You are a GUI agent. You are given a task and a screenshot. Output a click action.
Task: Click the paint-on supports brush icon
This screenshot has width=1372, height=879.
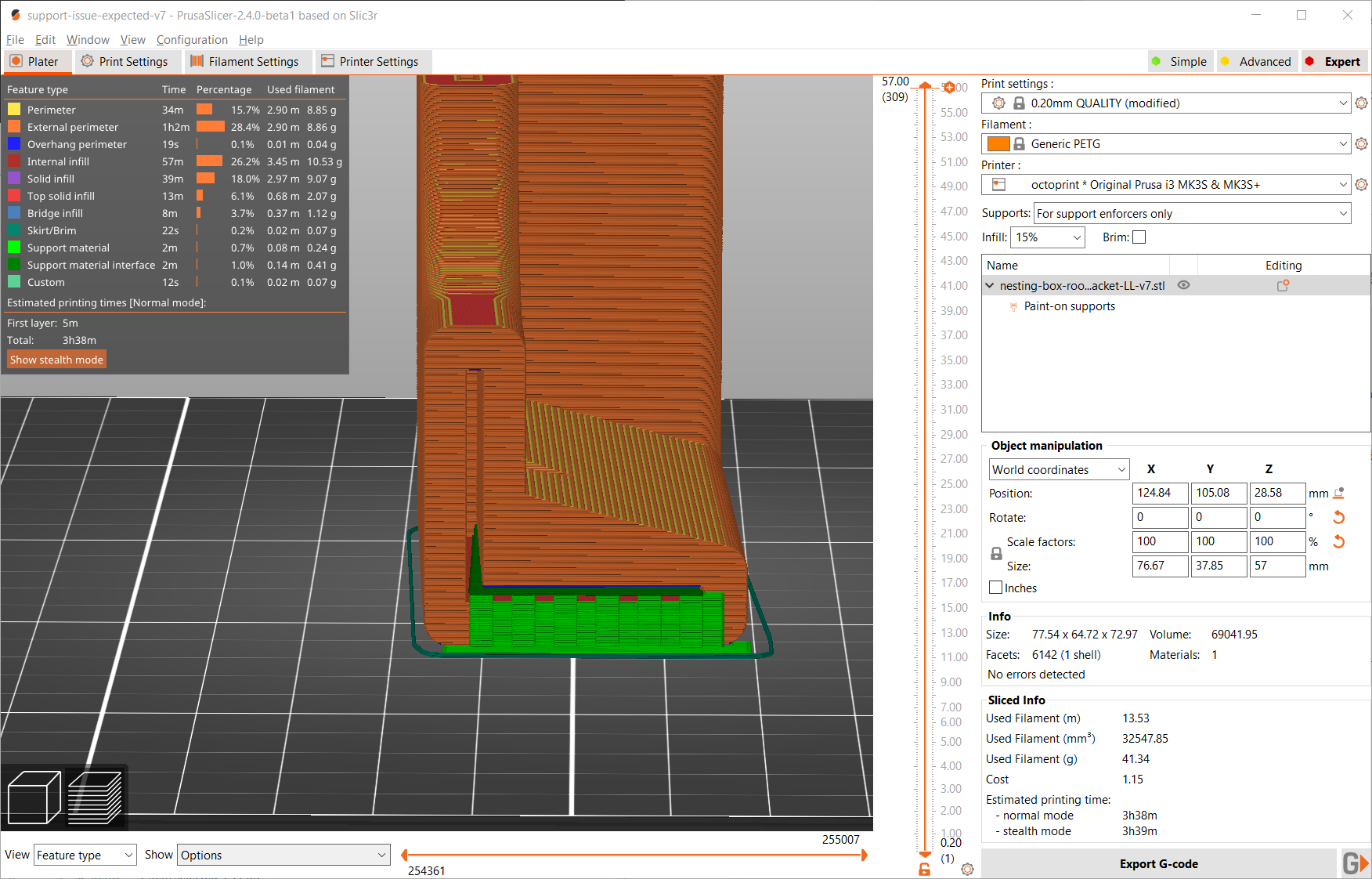pyautogui.click(x=1013, y=306)
